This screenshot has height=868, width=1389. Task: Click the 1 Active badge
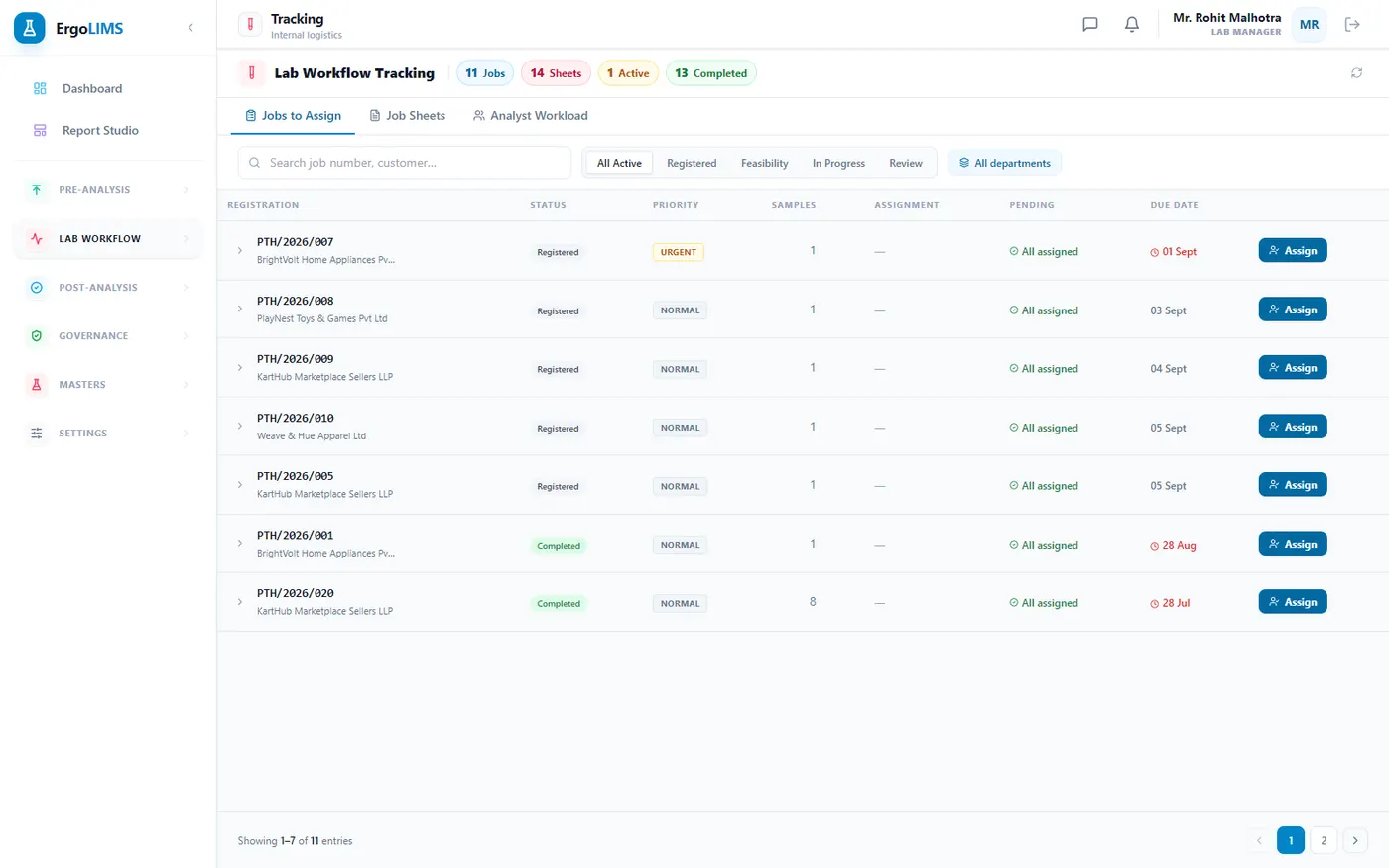tap(628, 73)
